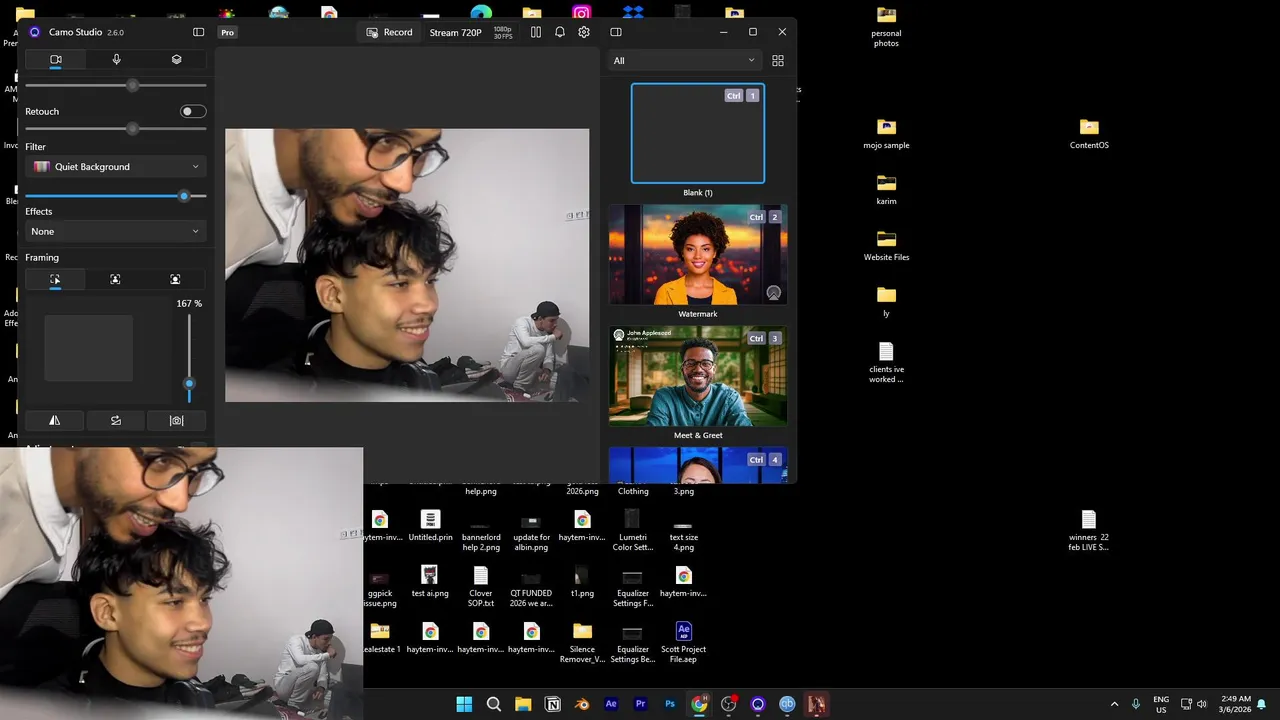Screen dimensions: 1280x720
Task: Switch scenes to grid view
Action: 778,61
